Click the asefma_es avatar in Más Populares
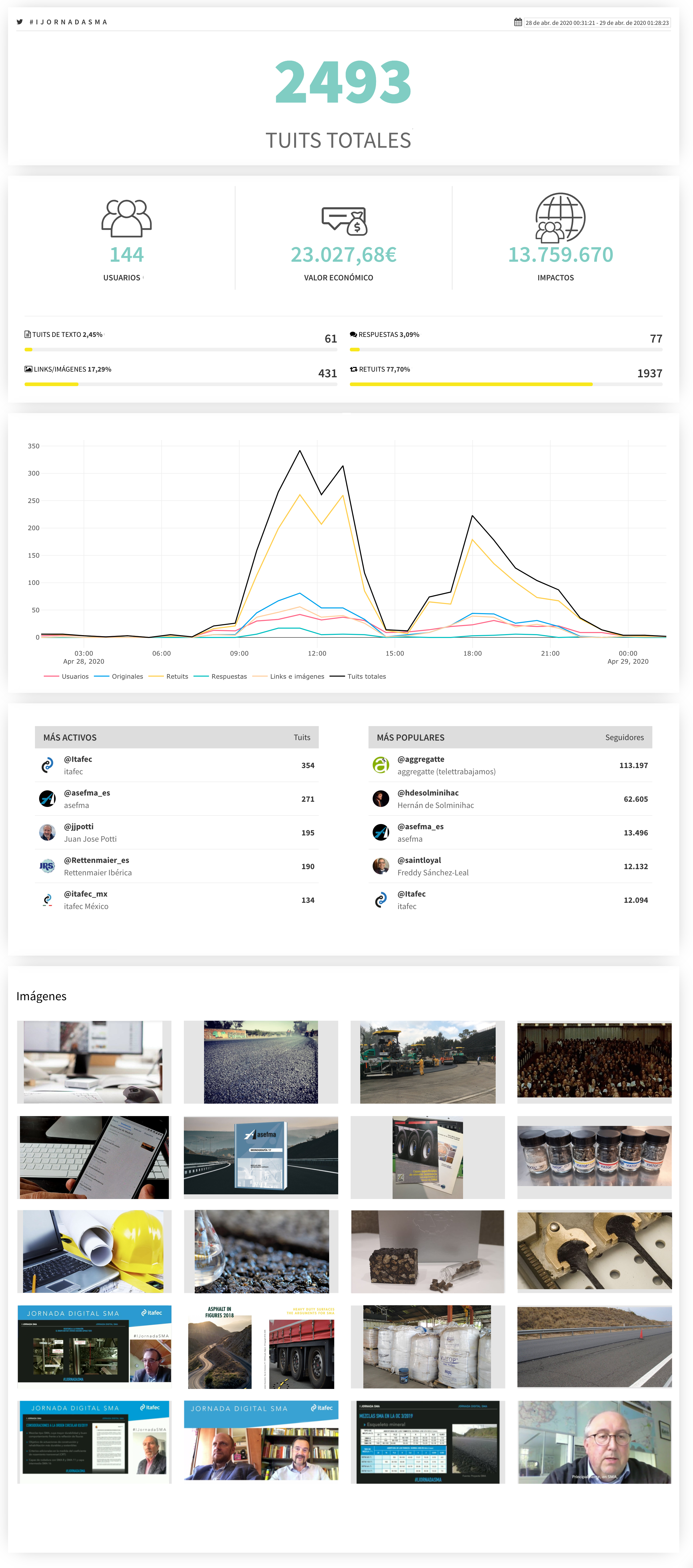The image size is (693, 1568). pyautogui.click(x=381, y=832)
